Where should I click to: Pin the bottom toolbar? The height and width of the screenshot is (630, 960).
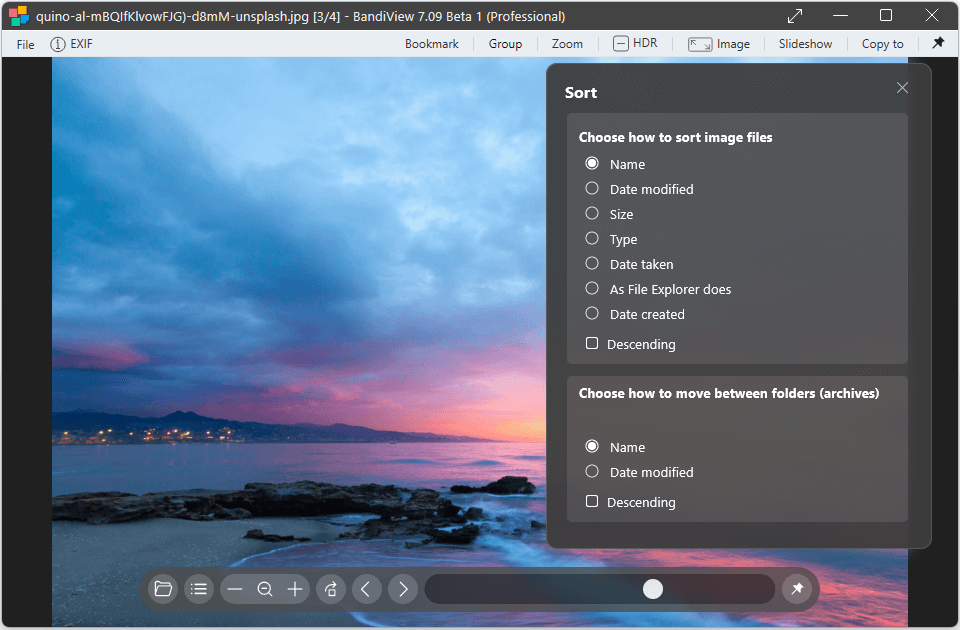[797, 589]
